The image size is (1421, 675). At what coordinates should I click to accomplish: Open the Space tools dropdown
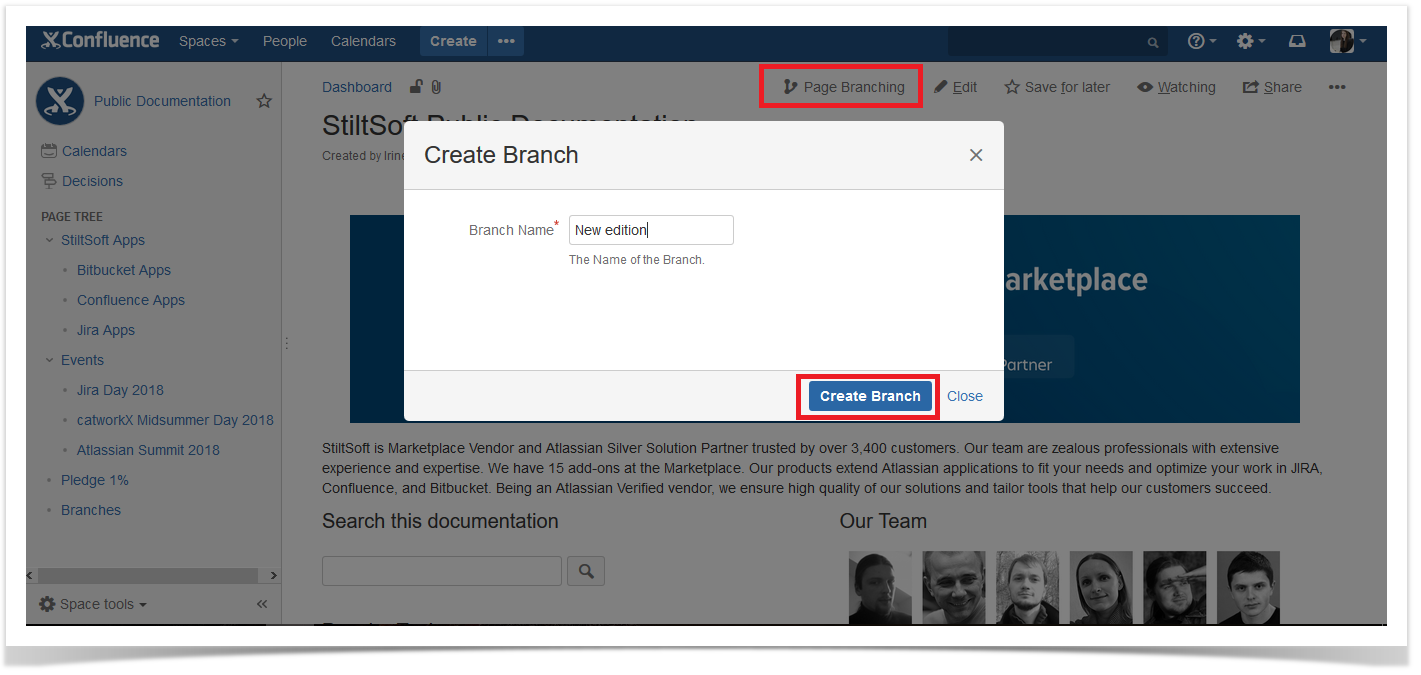pyautogui.click(x=93, y=604)
